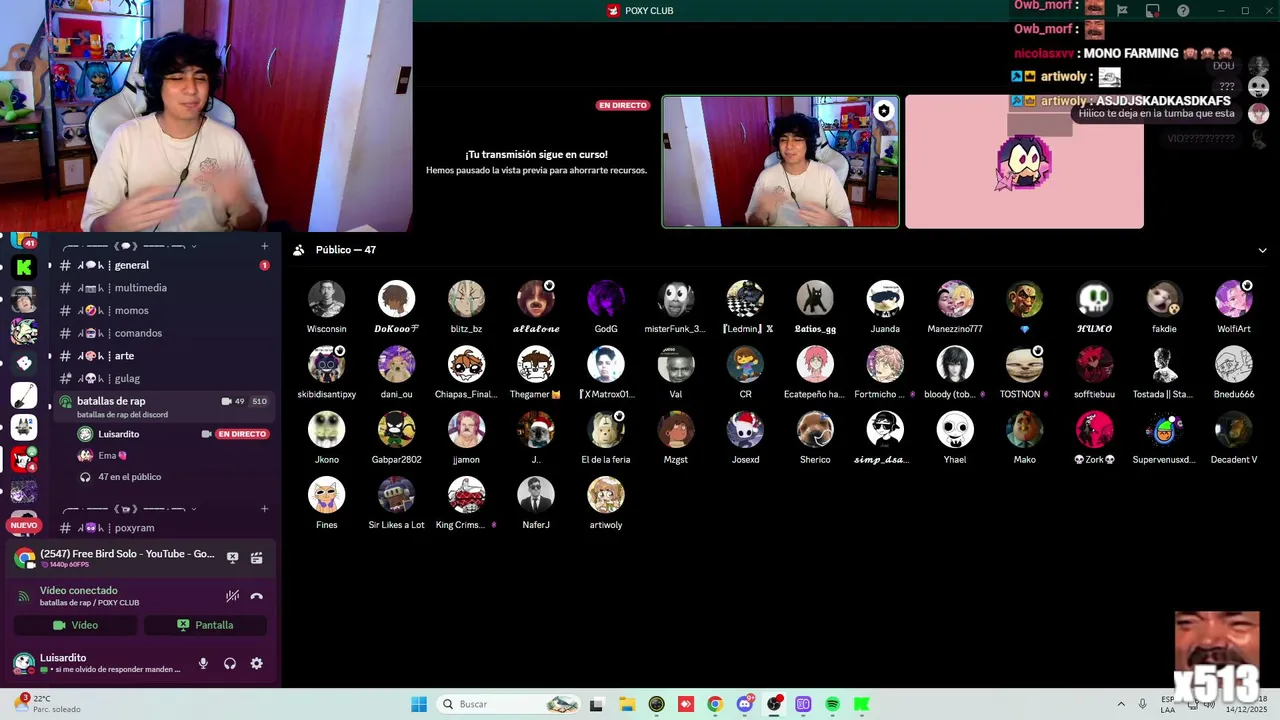1280x720 pixels.
Task: Select batallas de rap stage channel
Action: [x=163, y=406]
